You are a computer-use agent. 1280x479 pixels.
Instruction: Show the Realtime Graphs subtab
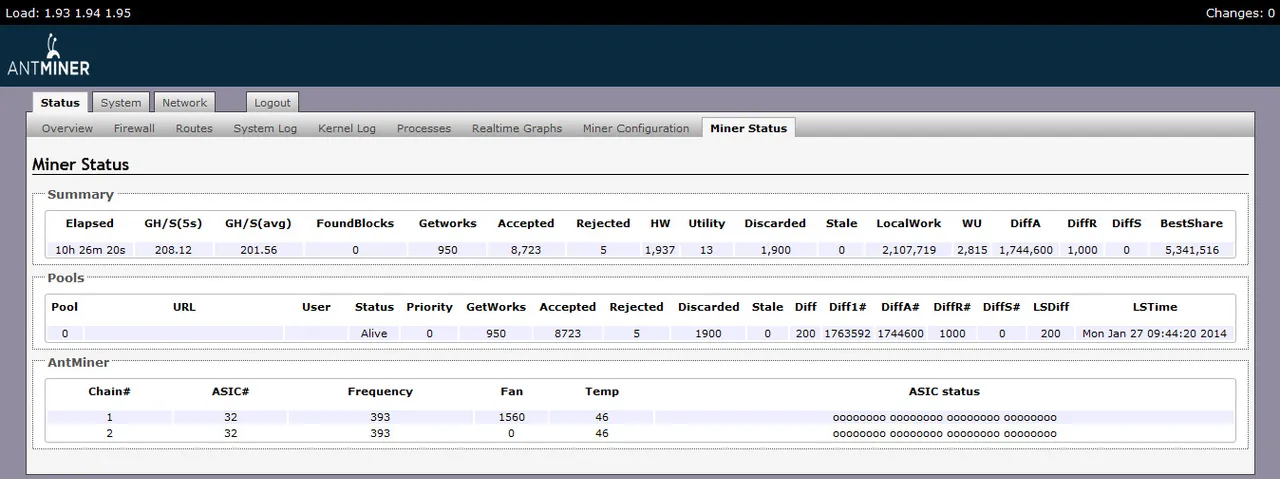click(517, 128)
